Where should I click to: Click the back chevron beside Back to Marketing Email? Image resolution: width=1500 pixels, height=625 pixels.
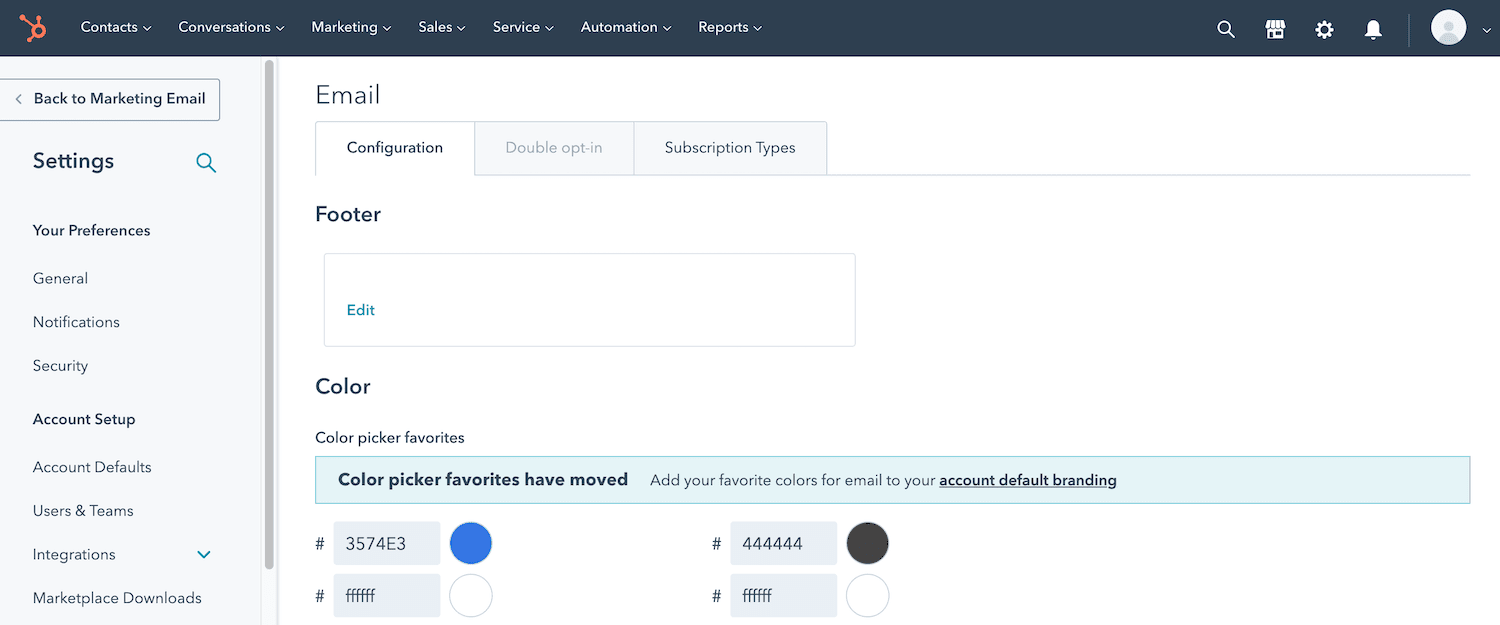(19, 99)
